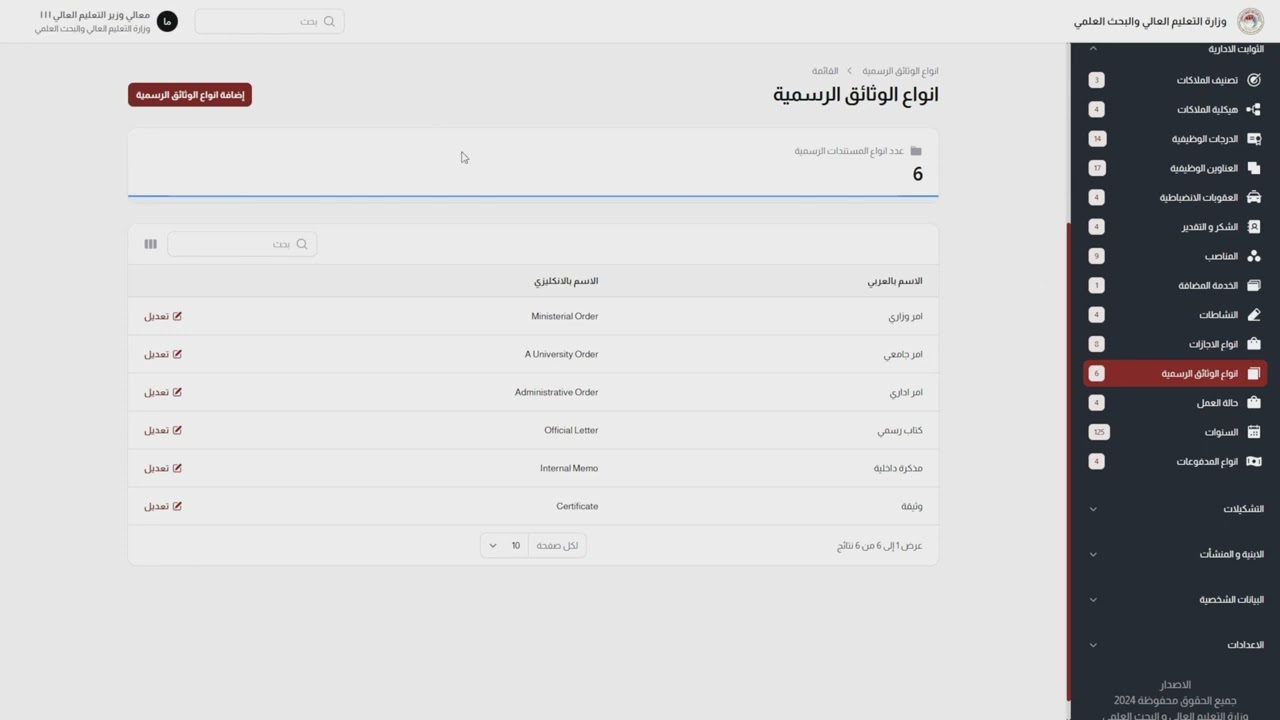Focus the table search field
This screenshot has width=1280, height=720.
tap(242, 244)
